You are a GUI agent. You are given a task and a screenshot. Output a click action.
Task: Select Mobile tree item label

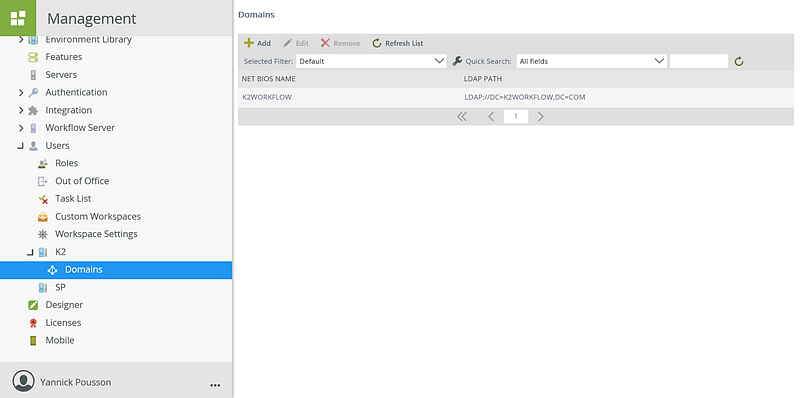tap(60, 340)
